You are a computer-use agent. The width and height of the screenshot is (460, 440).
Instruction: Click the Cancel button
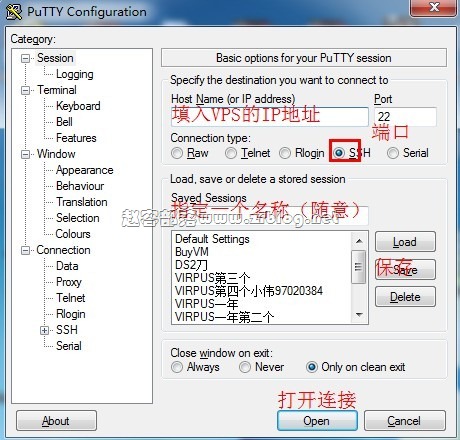[404, 421]
